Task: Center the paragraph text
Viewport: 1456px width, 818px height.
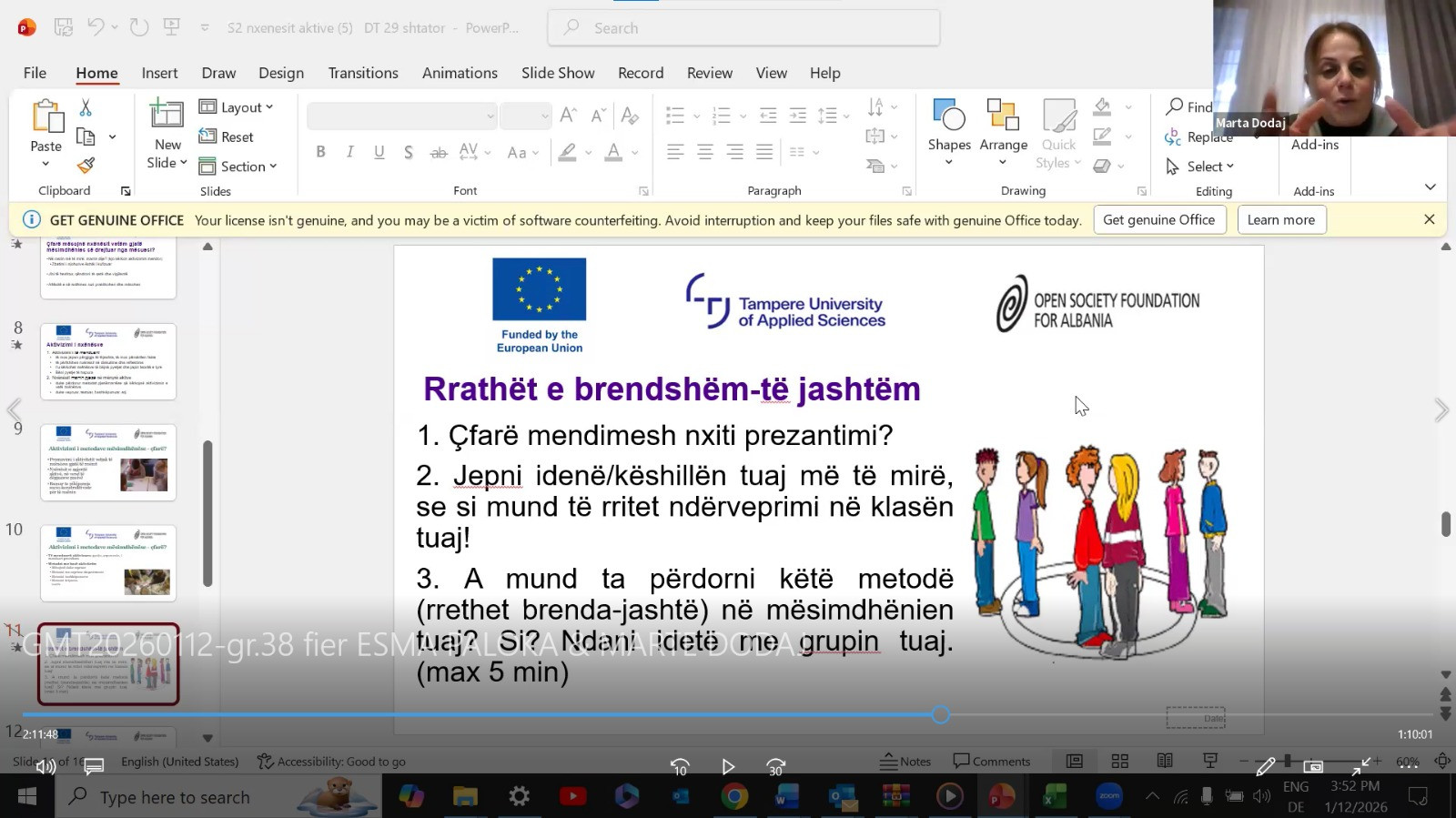Action: pyautogui.click(x=705, y=152)
